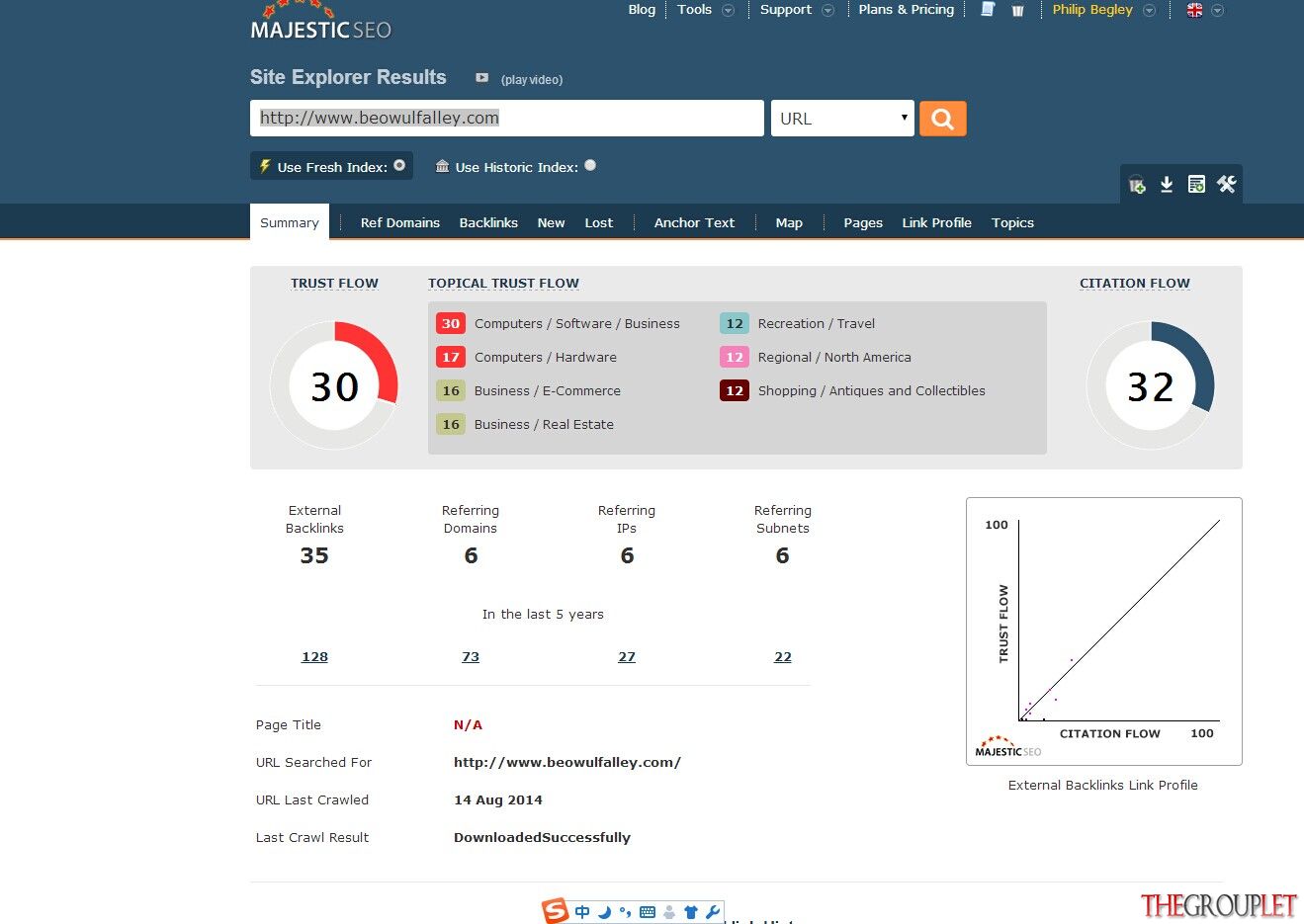The image size is (1304, 924).
Task: Click the moon icon in Sogou bar
Action: click(604, 912)
